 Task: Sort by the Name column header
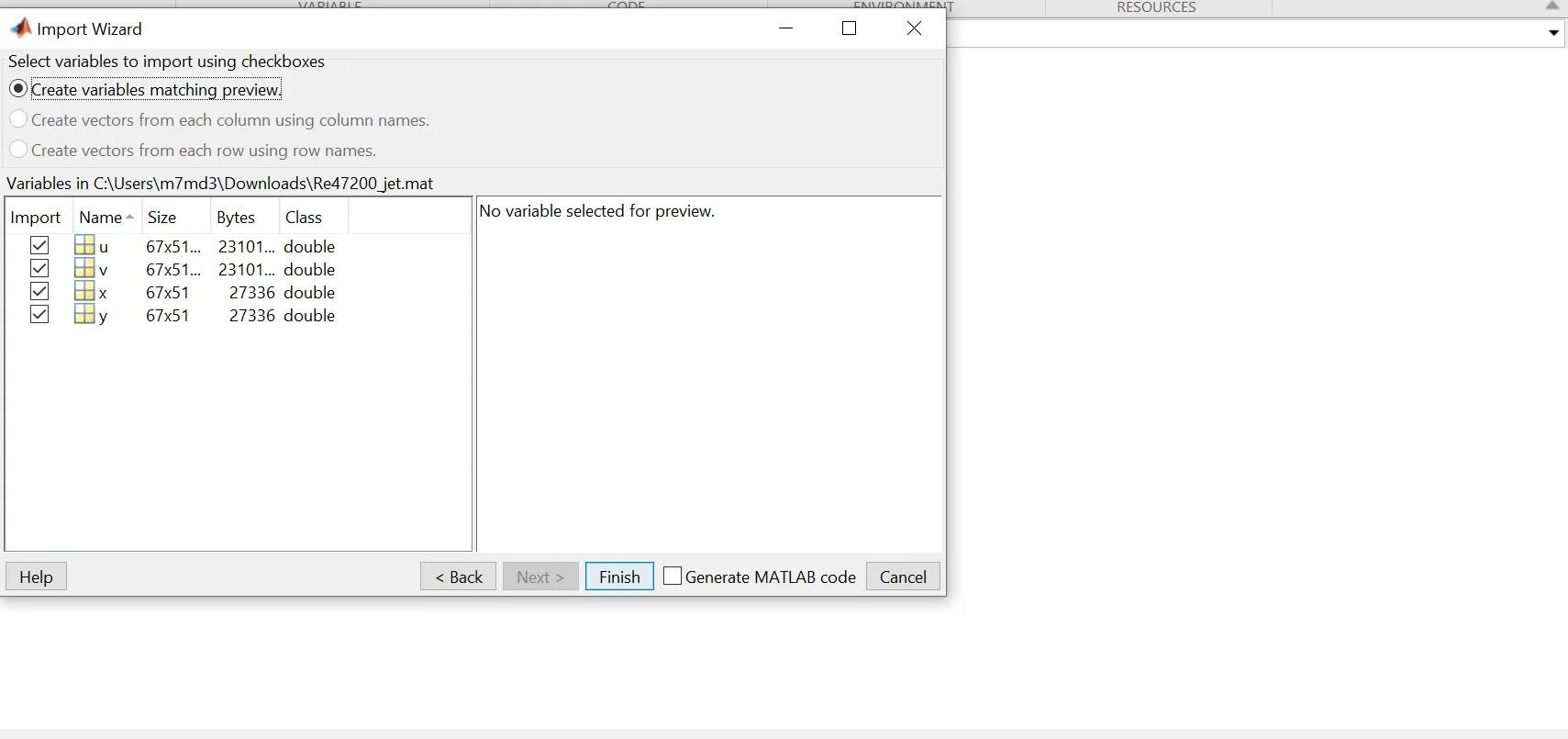point(107,218)
